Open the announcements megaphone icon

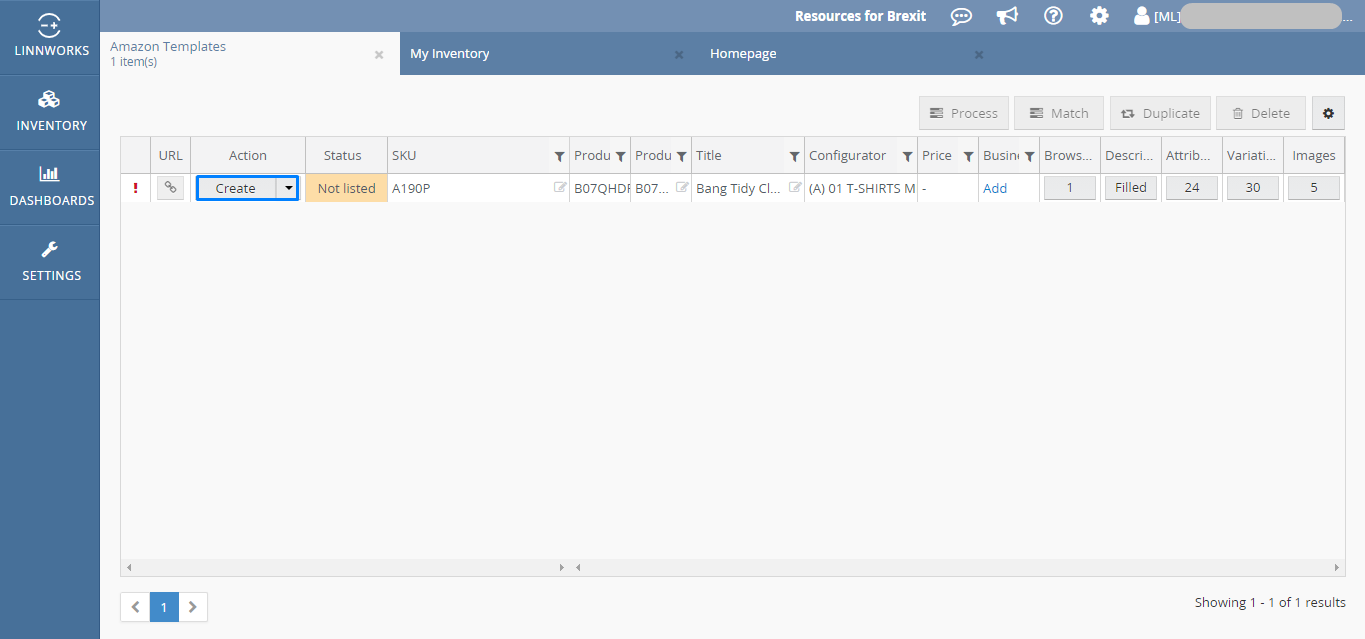pos(1007,16)
